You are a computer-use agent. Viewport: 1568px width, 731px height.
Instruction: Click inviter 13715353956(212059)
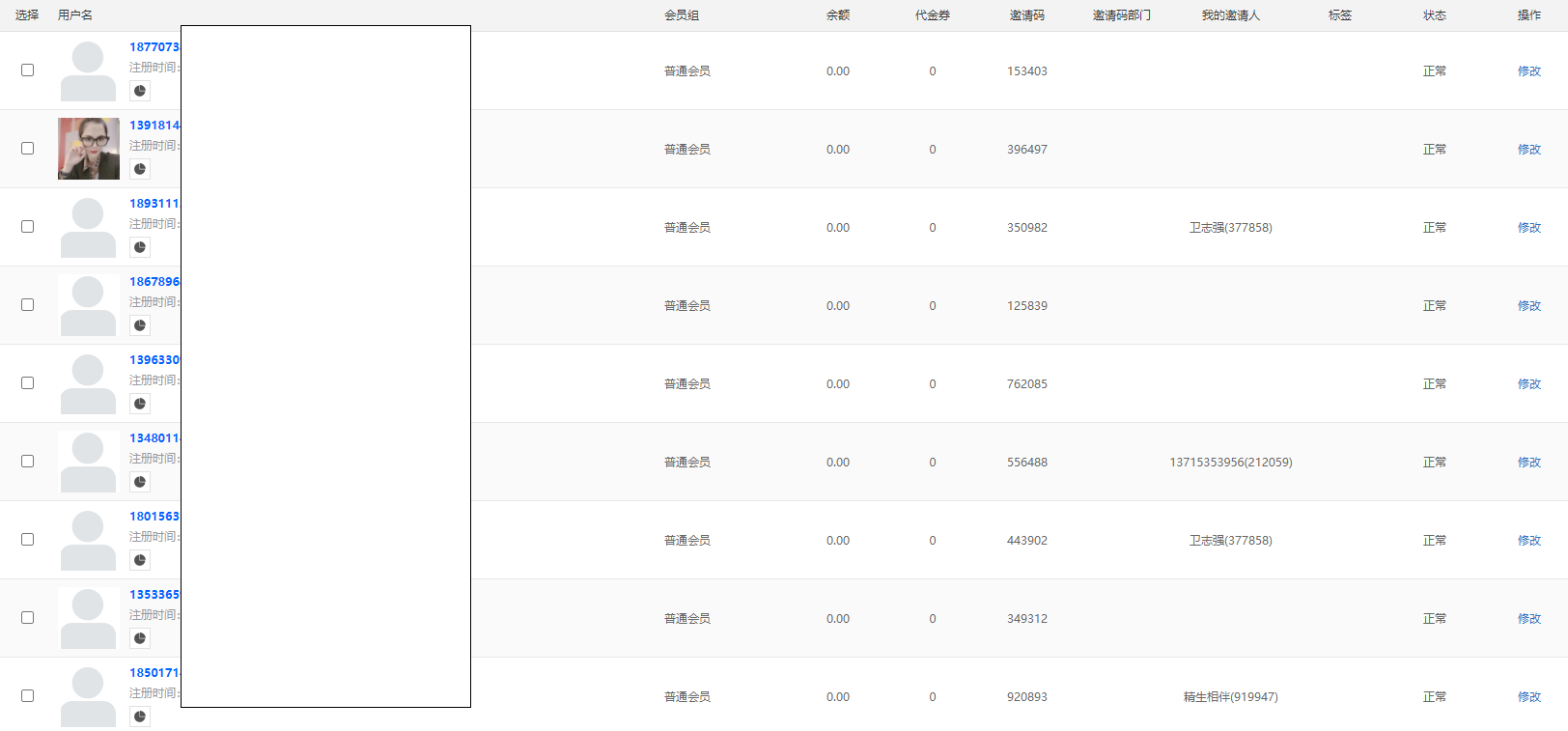click(x=1231, y=463)
